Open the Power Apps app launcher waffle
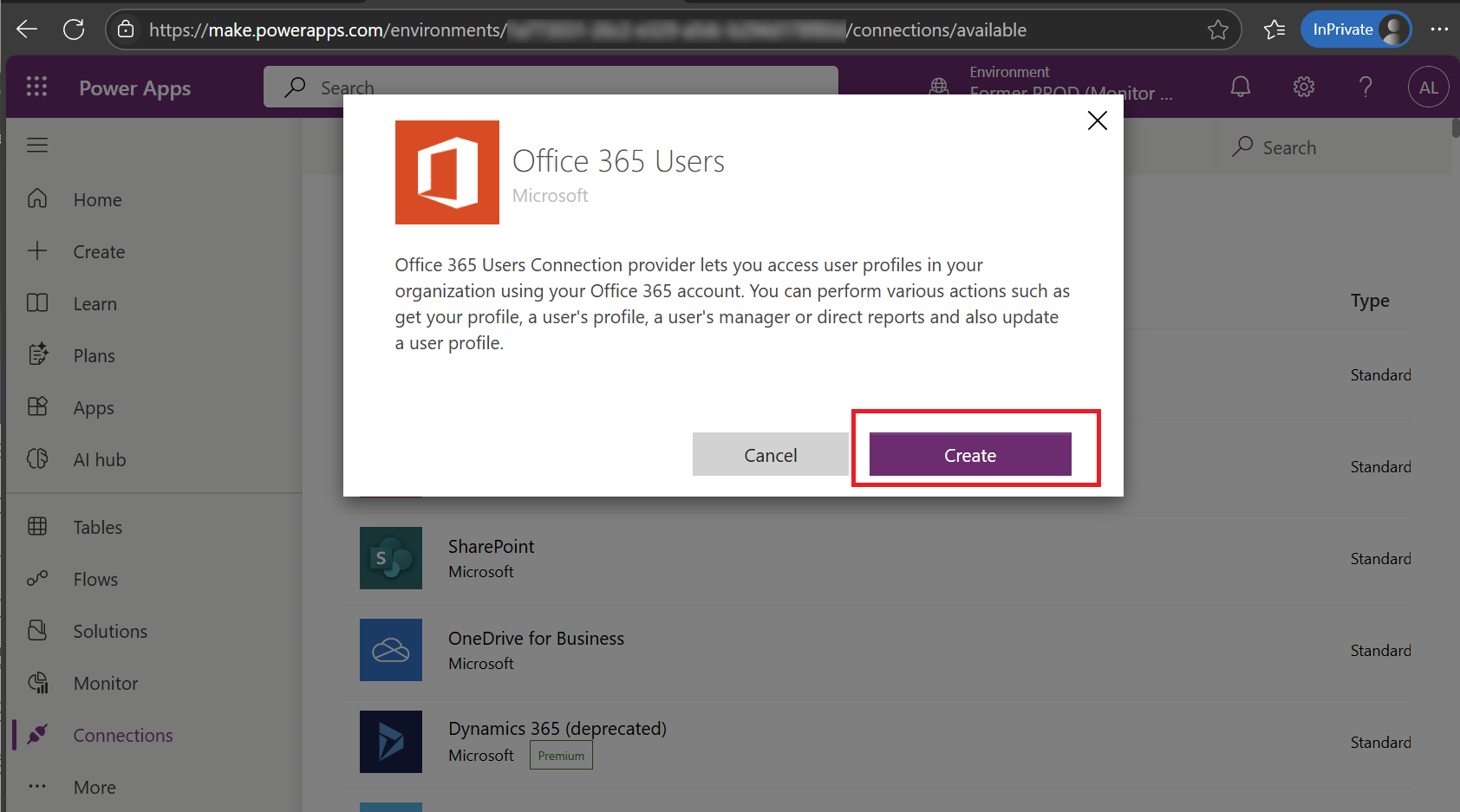 (x=36, y=87)
